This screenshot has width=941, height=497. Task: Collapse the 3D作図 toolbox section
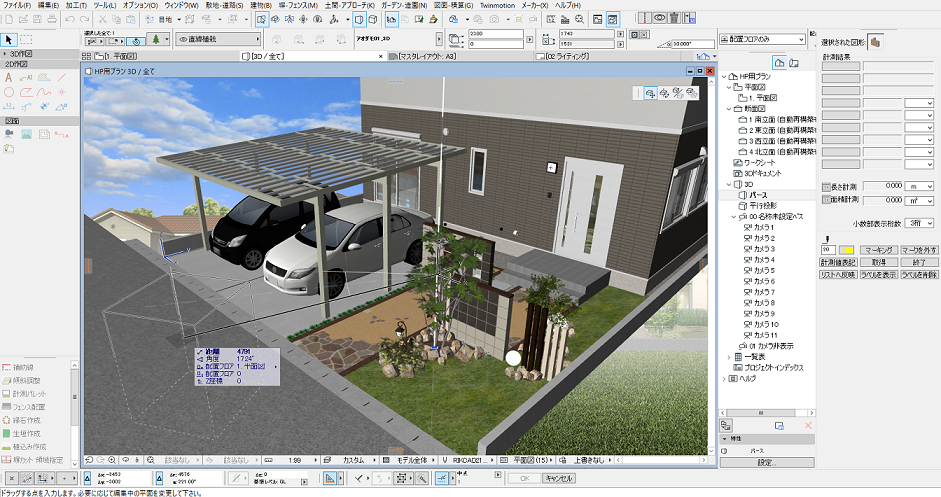(x=4, y=54)
